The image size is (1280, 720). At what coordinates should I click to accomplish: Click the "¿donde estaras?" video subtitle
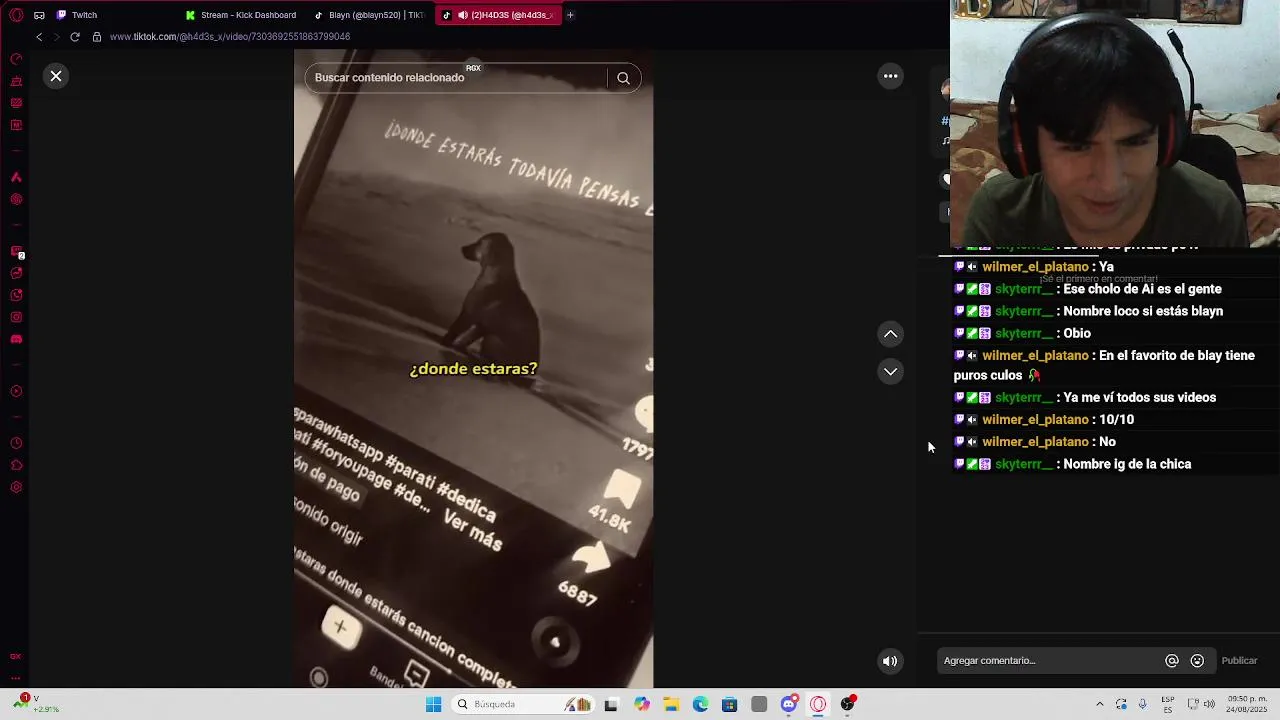click(473, 369)
